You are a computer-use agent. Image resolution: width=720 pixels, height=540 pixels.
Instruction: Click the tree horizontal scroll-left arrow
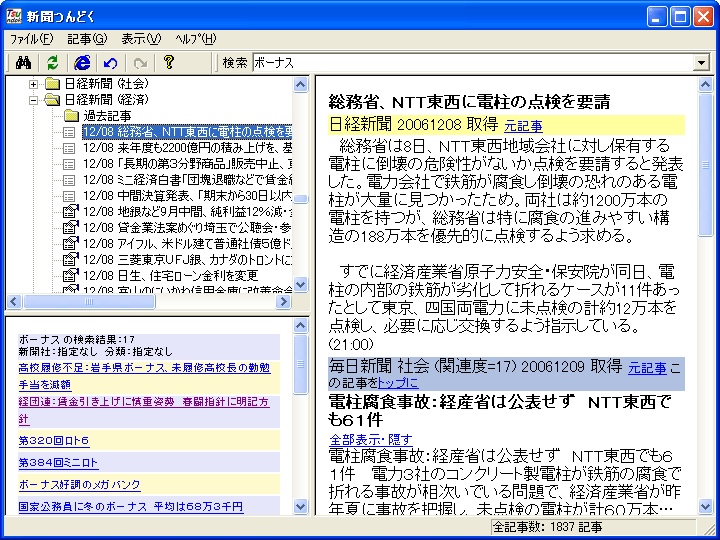coord(14,301)
